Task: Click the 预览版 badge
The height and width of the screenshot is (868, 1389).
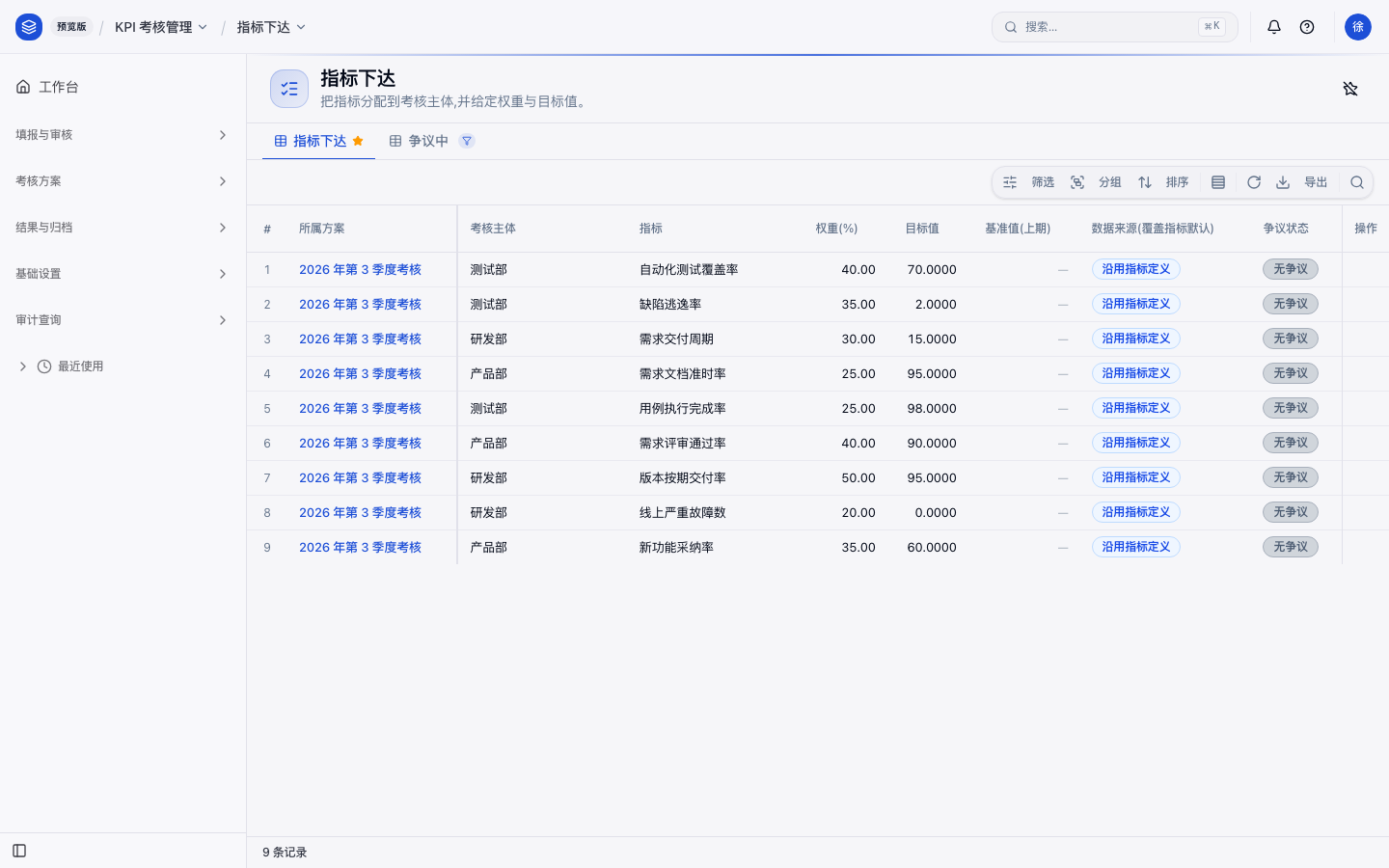Action: coord(71,27)
